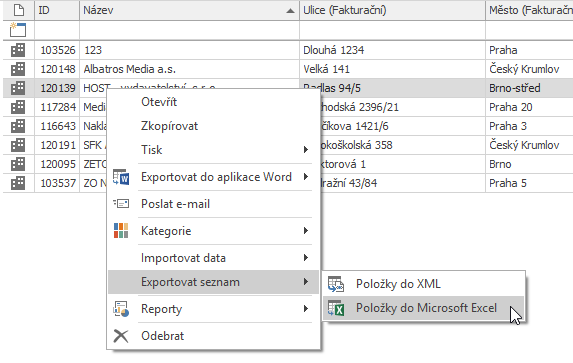Click the new record row icon

pos(18,30)
